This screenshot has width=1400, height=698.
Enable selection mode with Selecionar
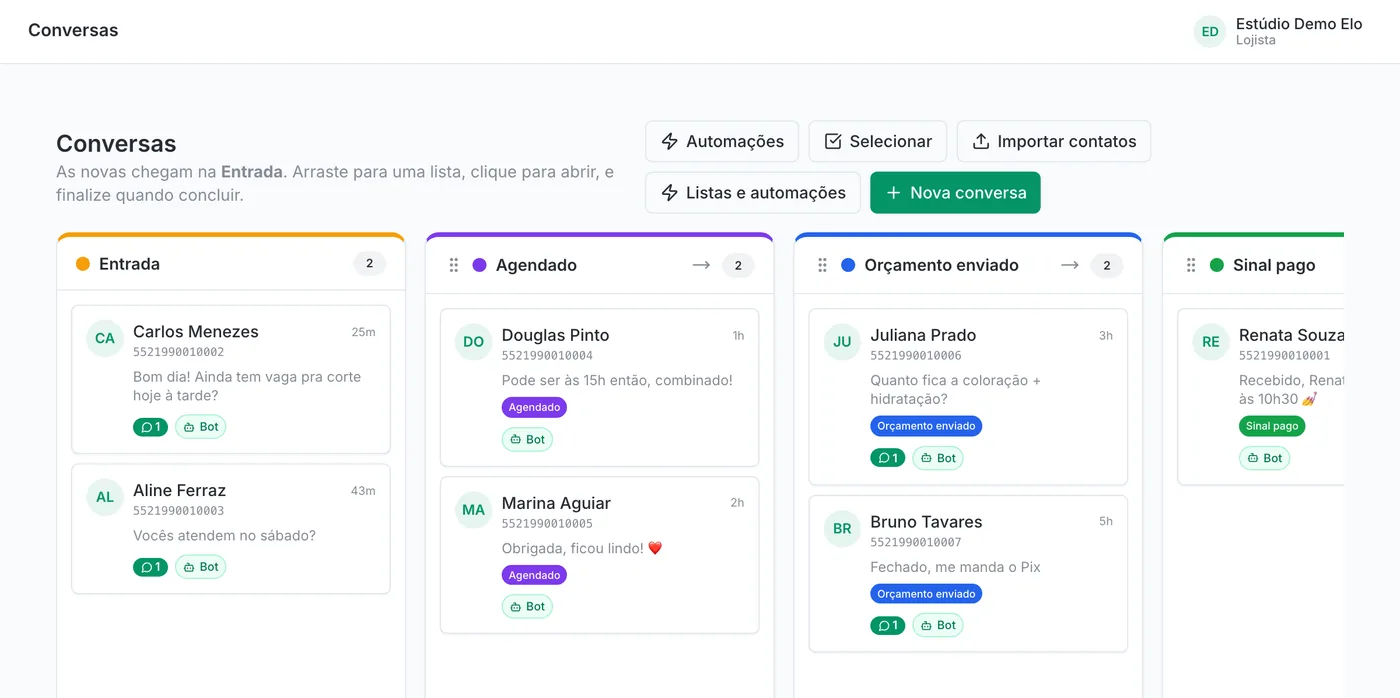877,141
